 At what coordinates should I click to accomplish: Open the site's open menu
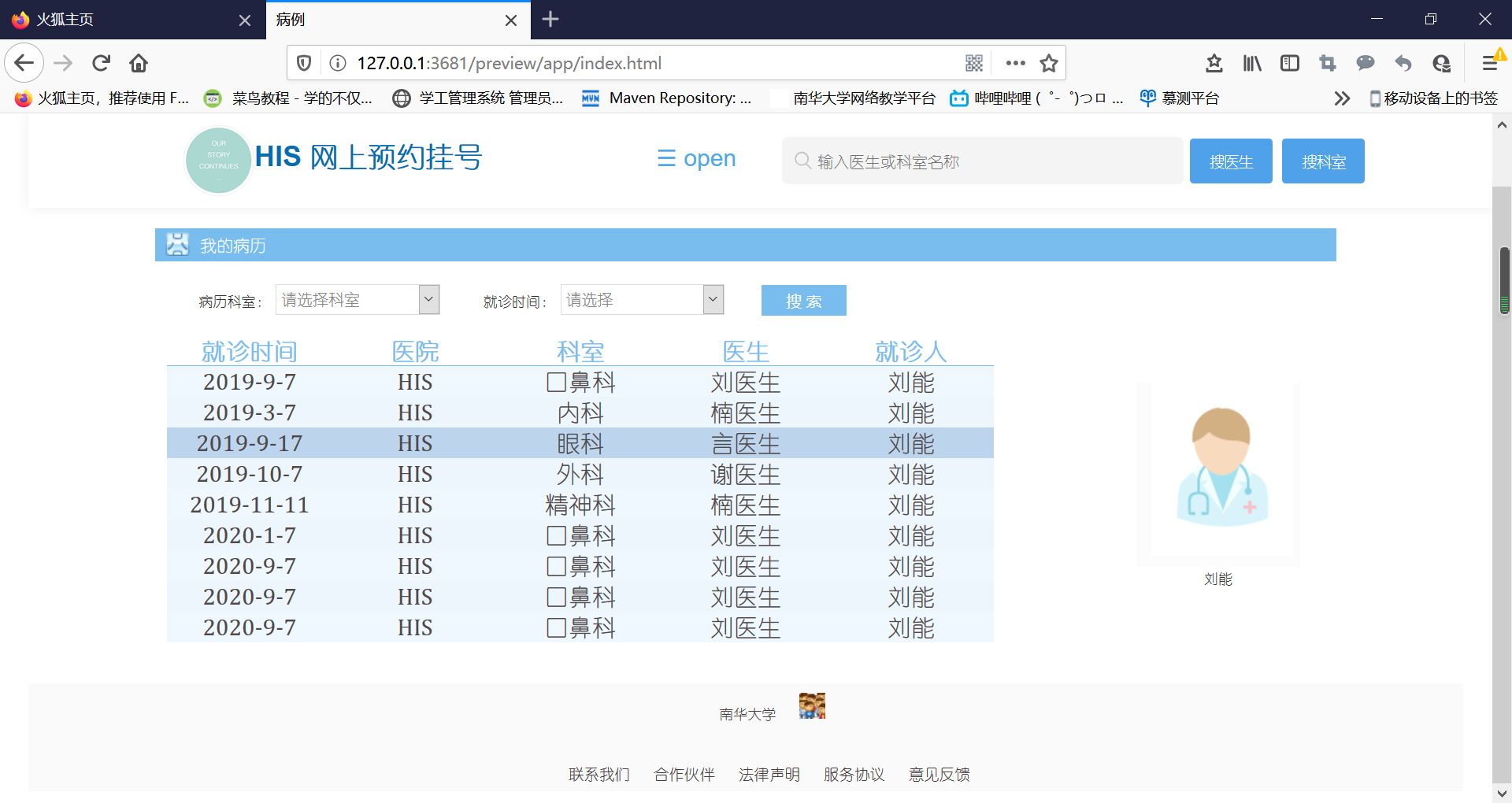(x=695, y=158)
